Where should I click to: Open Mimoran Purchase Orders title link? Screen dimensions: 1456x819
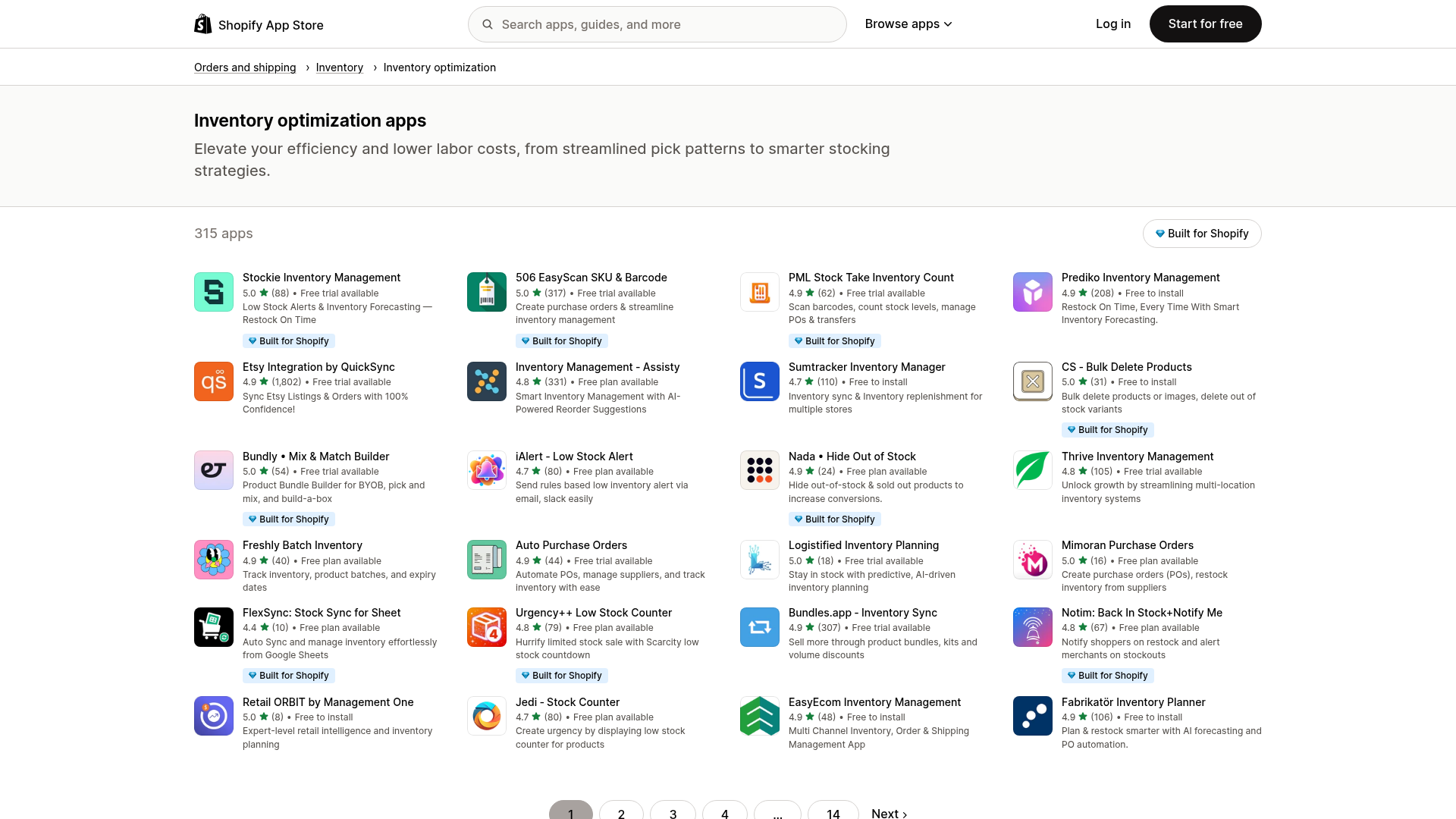click(1128, 545)
